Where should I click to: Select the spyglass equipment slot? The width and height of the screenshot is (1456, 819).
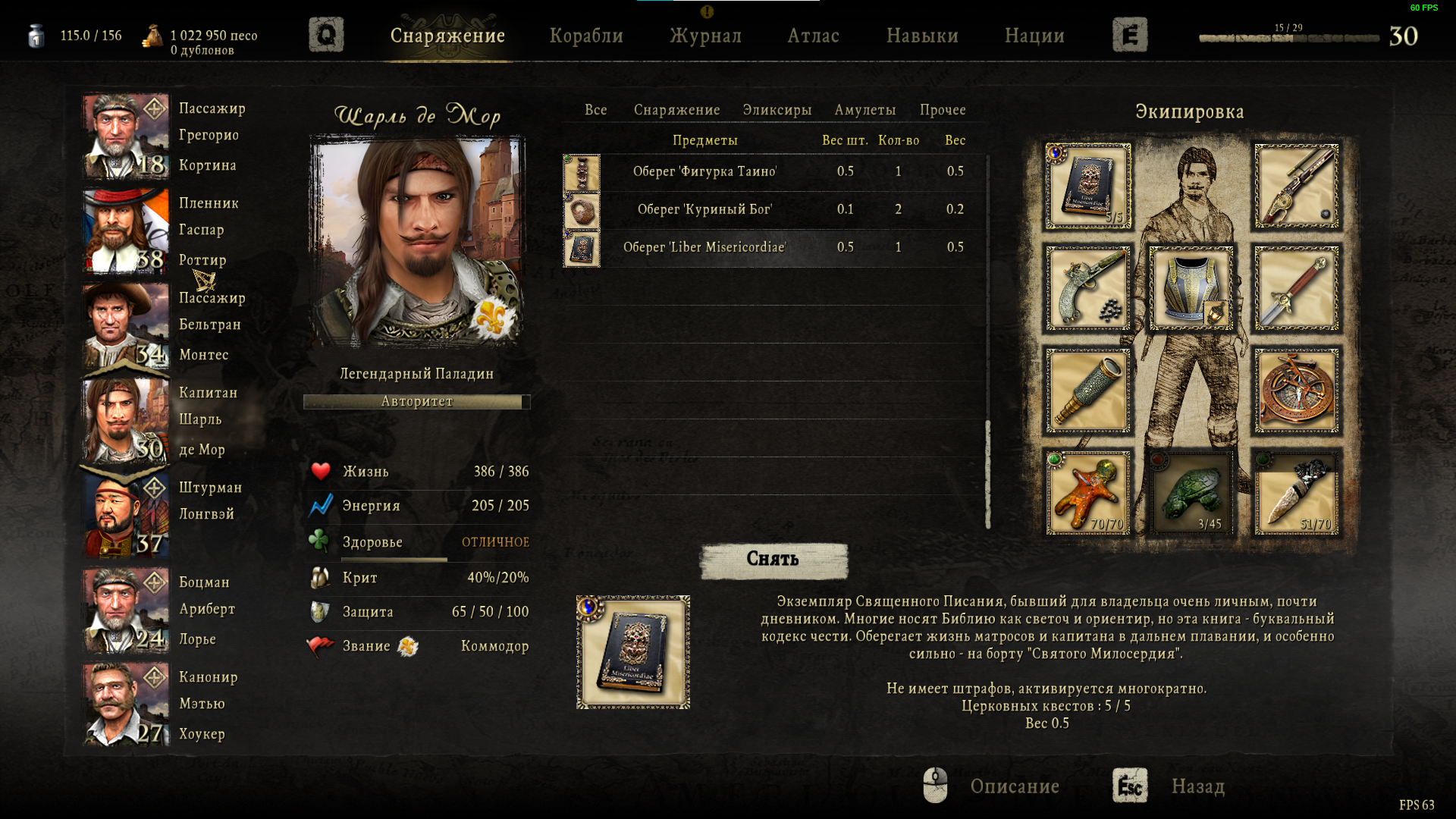[x=1087, y=391]
